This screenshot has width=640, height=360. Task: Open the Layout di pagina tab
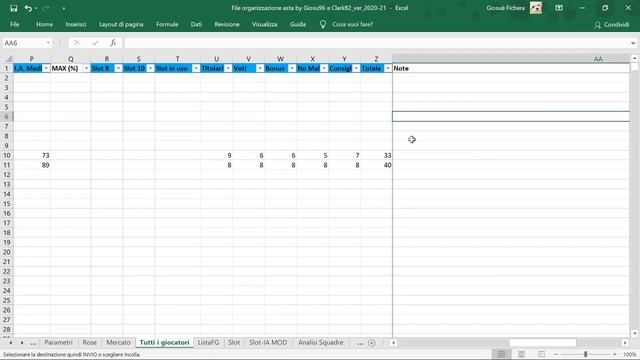[x=121, y=24]
